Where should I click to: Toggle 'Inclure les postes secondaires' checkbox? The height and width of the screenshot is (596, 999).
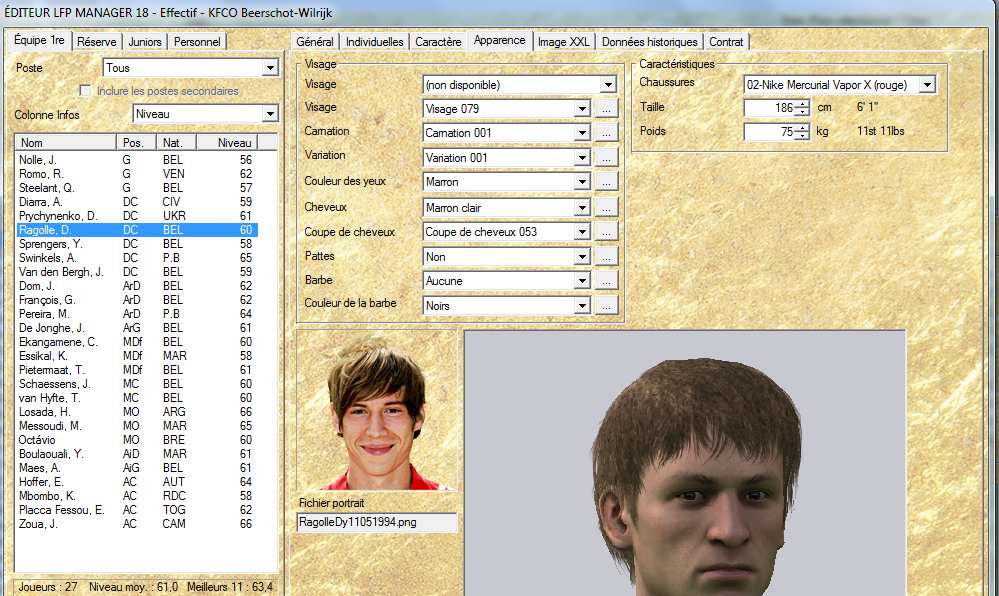(x=85, y=91)
